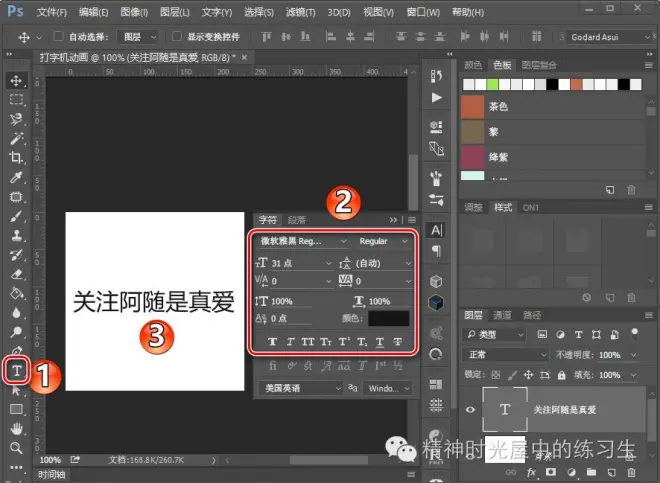This screenshot has height=483, width=660.
Task: Click the 不透明度 100% field
Action: 609,355
